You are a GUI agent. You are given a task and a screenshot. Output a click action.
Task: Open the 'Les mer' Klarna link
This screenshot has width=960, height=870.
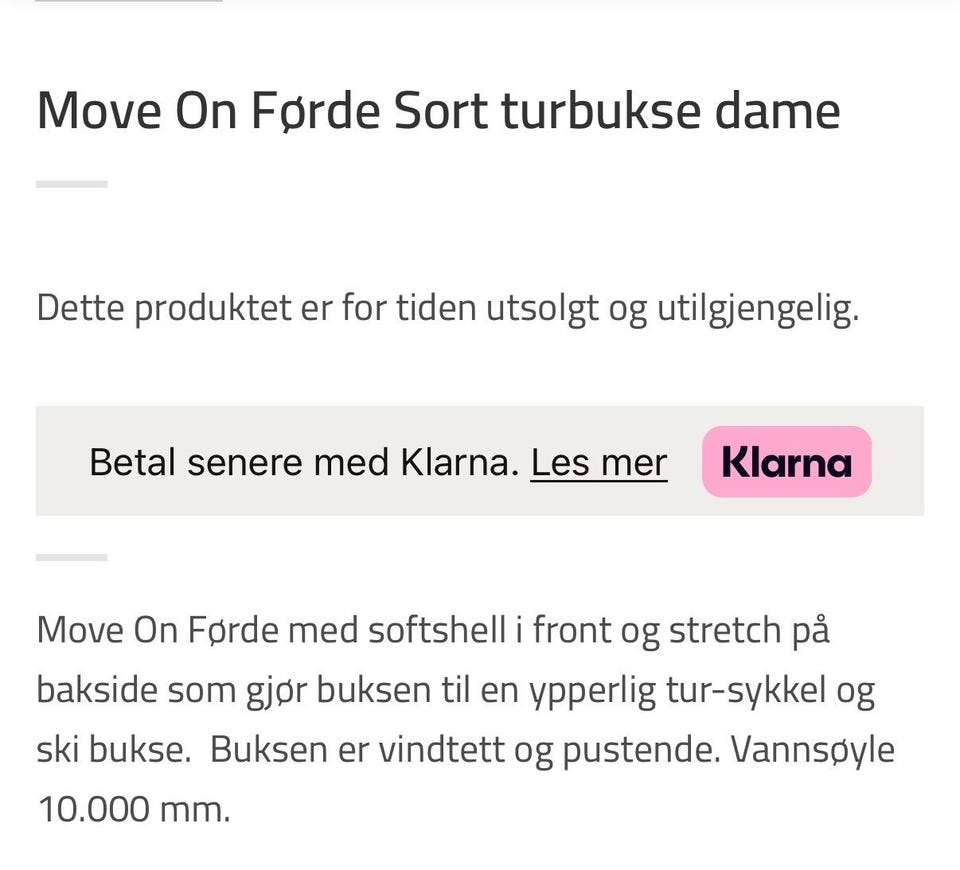click(x=599, y=462)
